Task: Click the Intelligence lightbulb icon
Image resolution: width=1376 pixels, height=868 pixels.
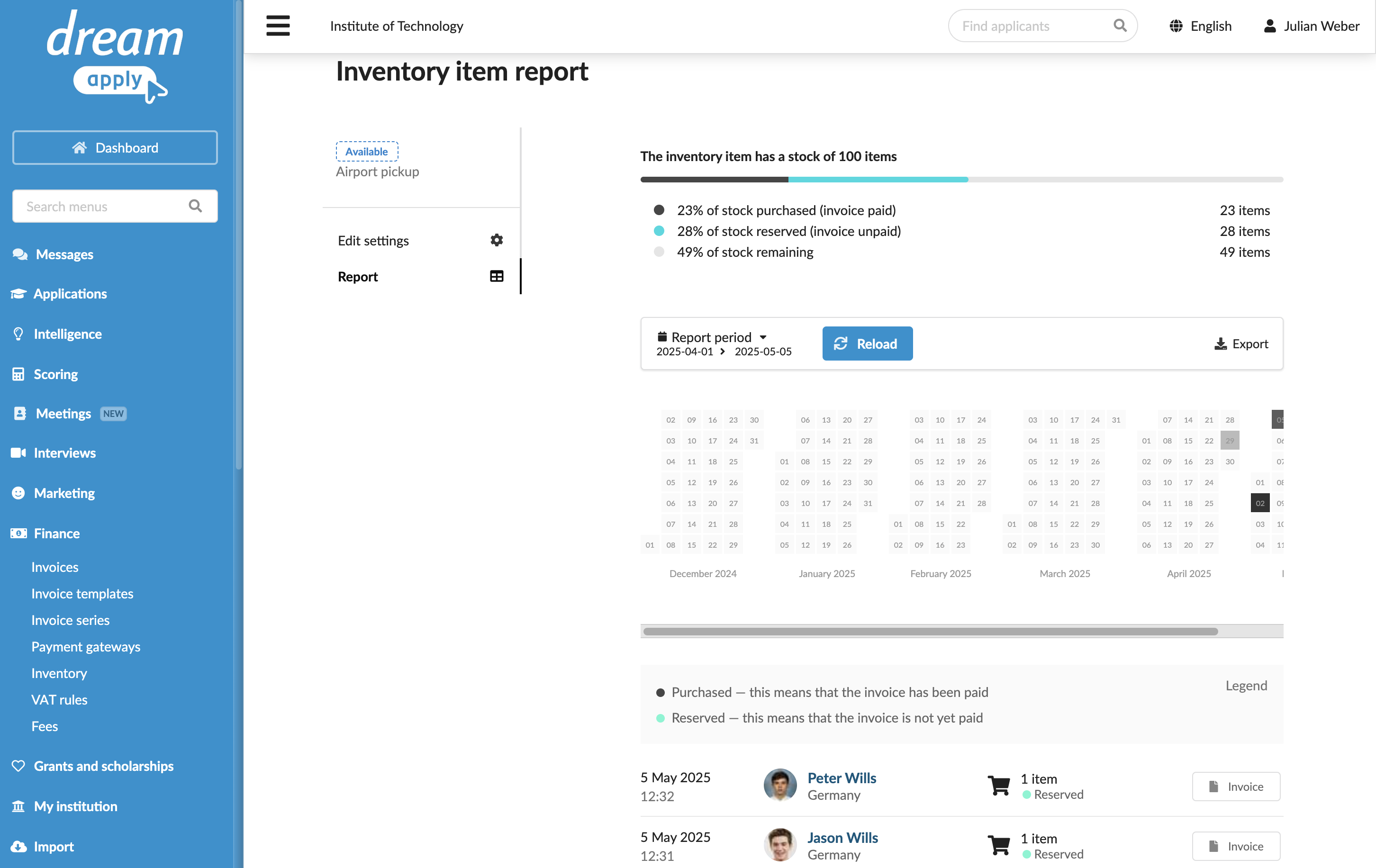Action: coord(18,335)
